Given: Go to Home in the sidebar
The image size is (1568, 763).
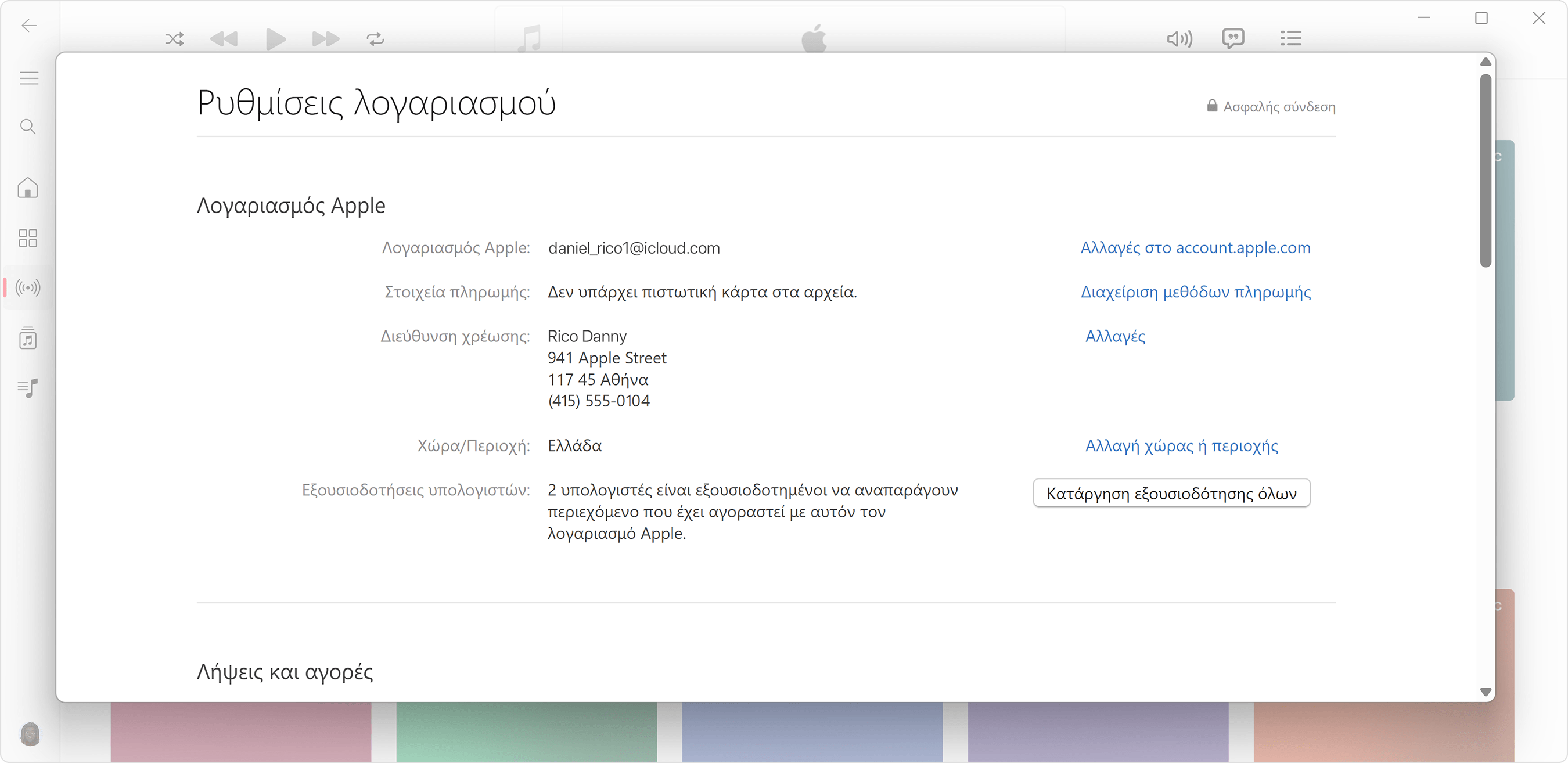Looking at the screenshot, I should click(x=28, y=188).
